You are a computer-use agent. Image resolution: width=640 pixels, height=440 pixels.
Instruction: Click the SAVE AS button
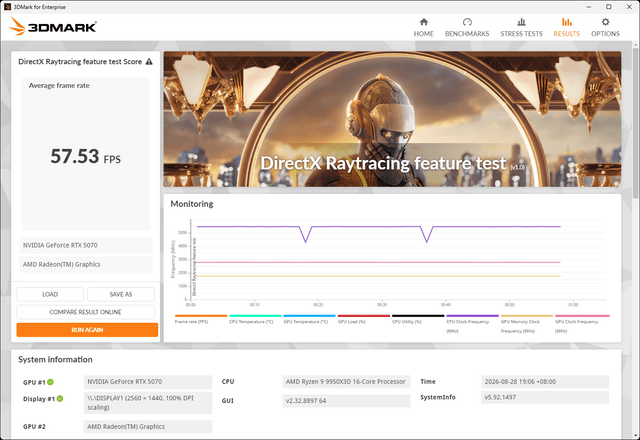point(121,294)
